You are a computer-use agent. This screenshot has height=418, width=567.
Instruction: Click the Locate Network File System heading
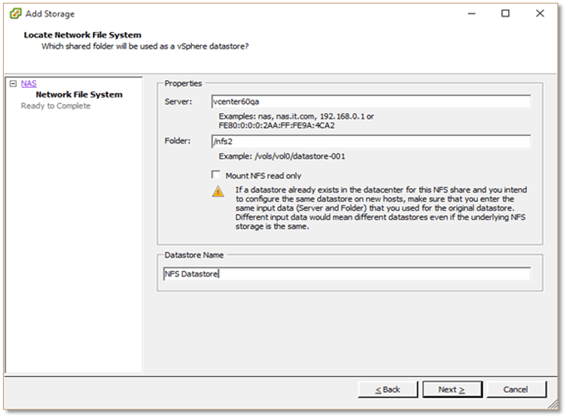click(82, 35)
